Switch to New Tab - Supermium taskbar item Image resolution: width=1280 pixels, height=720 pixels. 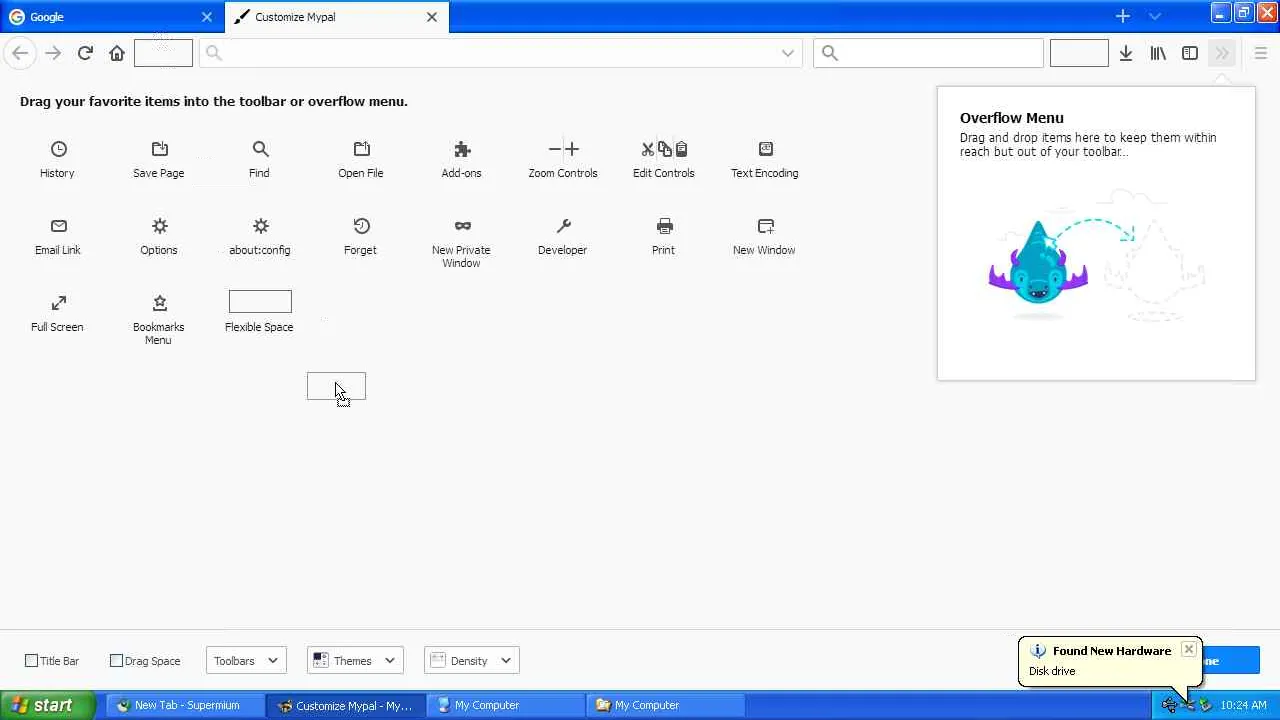pyautogui.click(x=184, y=705)
